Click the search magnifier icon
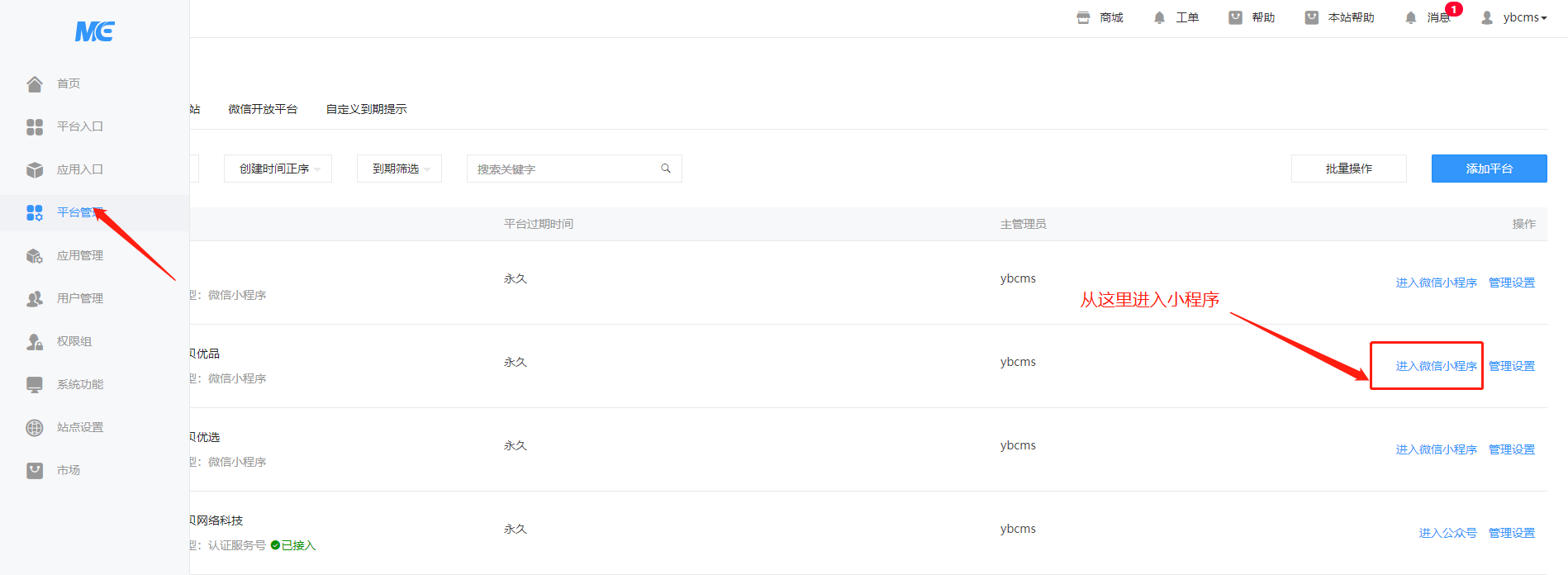Image resolution: width=1568 pixels, height=575 pixels. tap(666, 169)
